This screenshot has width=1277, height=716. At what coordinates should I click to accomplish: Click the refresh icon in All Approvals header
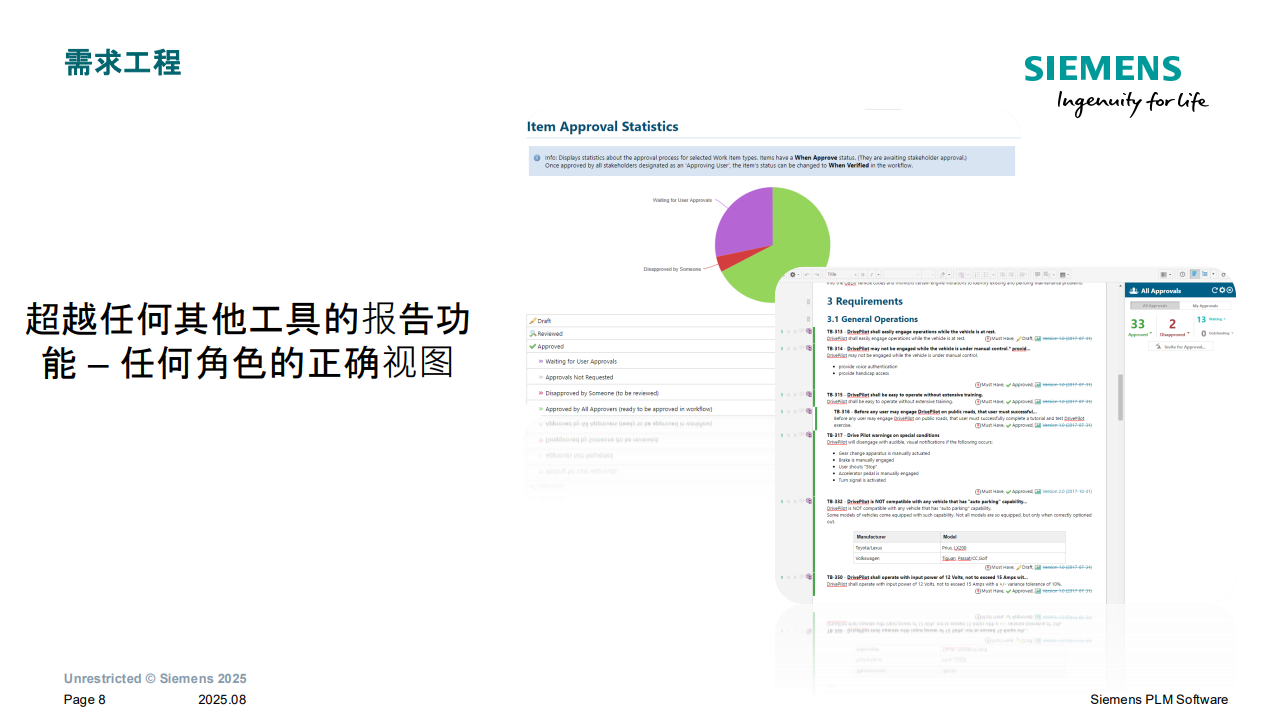click(1215, 290)
